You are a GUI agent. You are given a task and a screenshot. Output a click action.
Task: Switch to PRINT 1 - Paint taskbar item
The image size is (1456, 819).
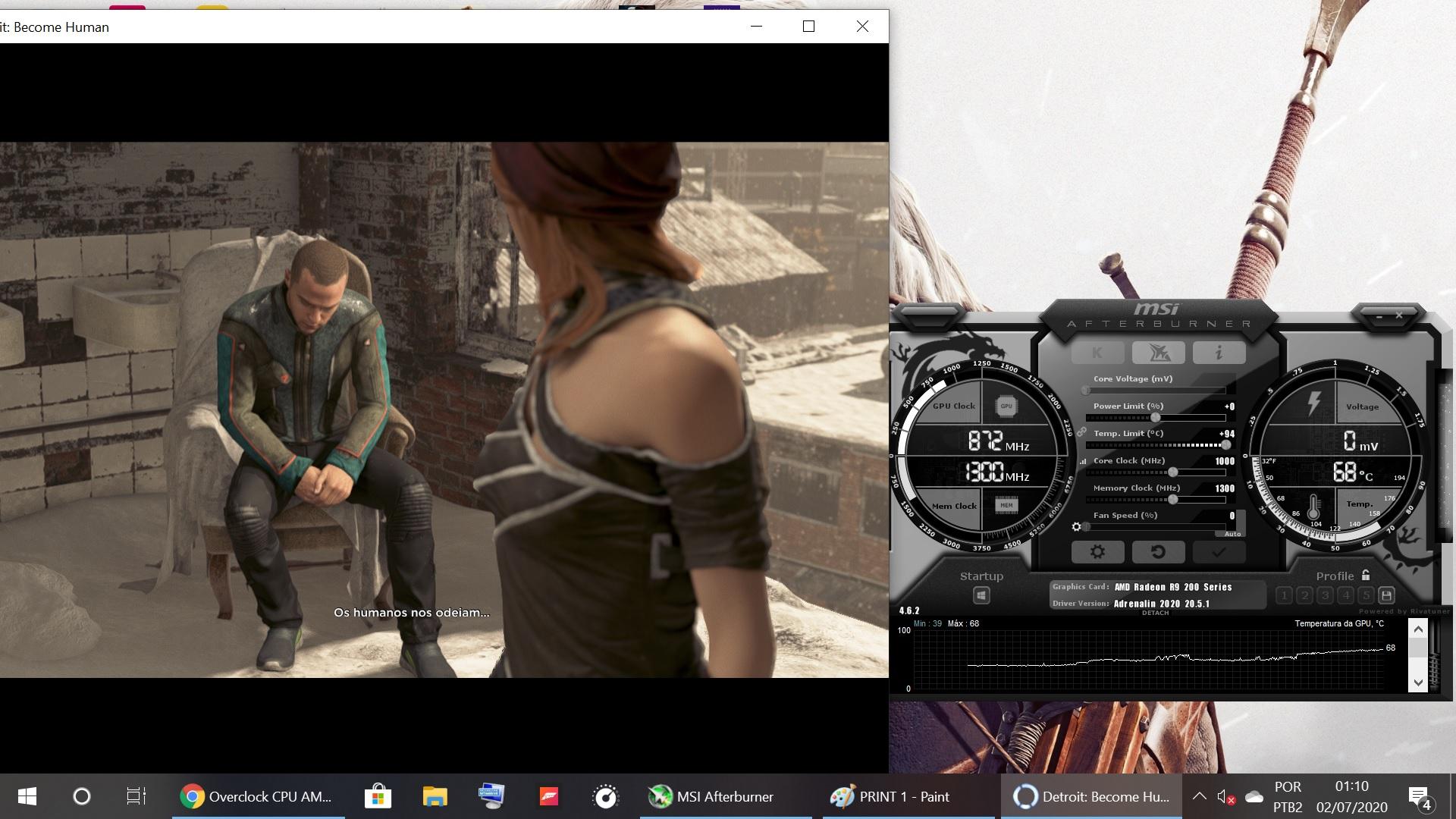pos(909,796)
